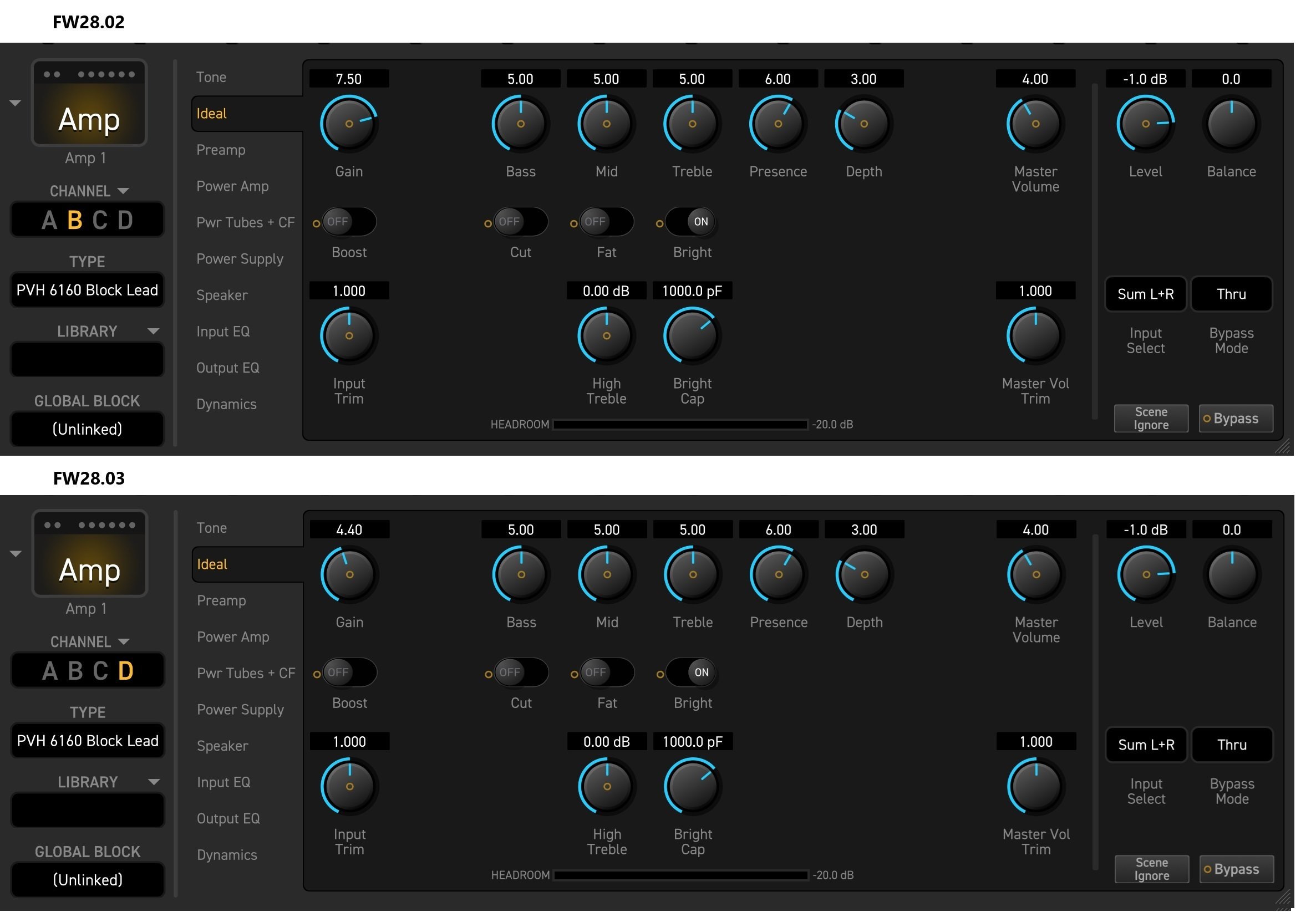Open CHANNEL dropdown arrow in FW28.03 panel

pos(124,641)
